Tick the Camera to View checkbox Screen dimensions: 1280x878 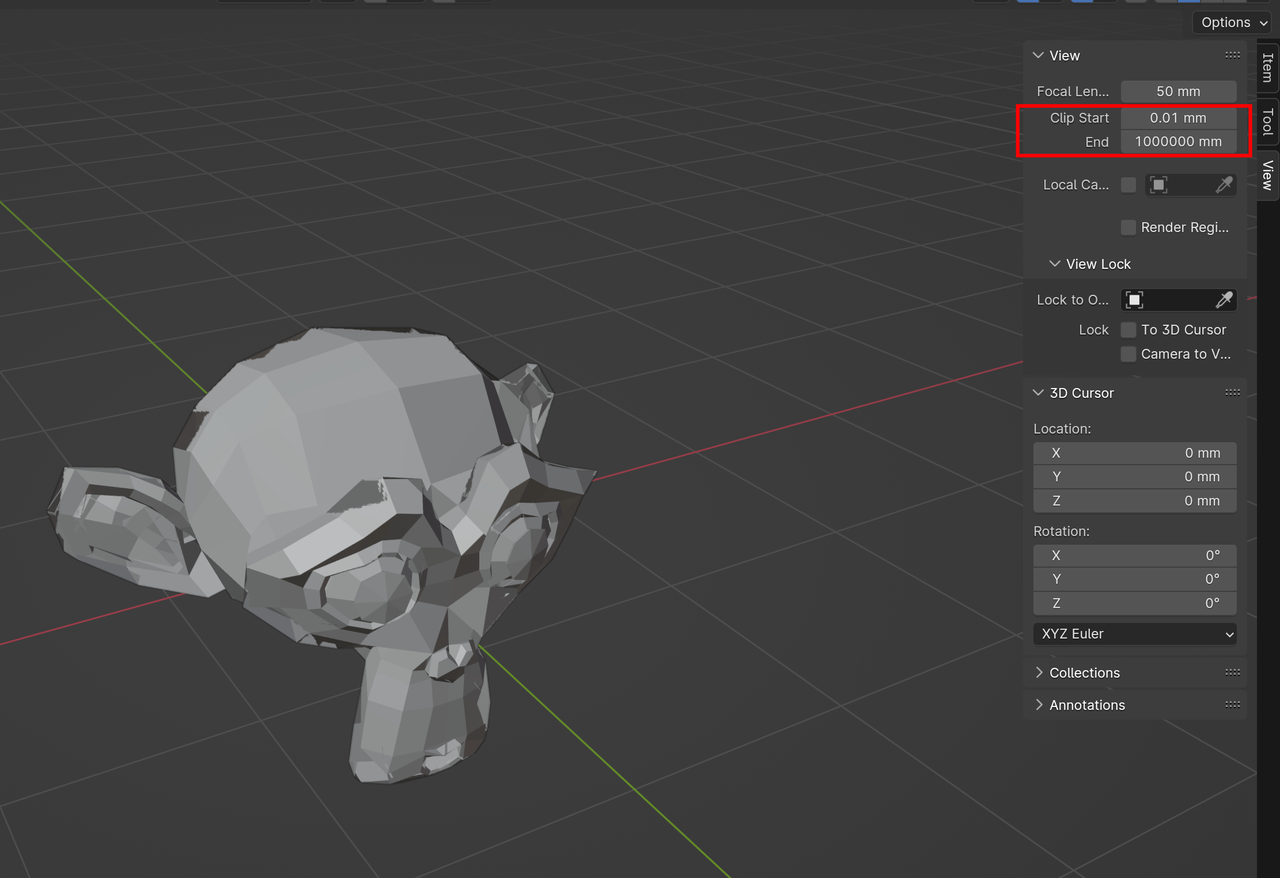click(1128, 354)
